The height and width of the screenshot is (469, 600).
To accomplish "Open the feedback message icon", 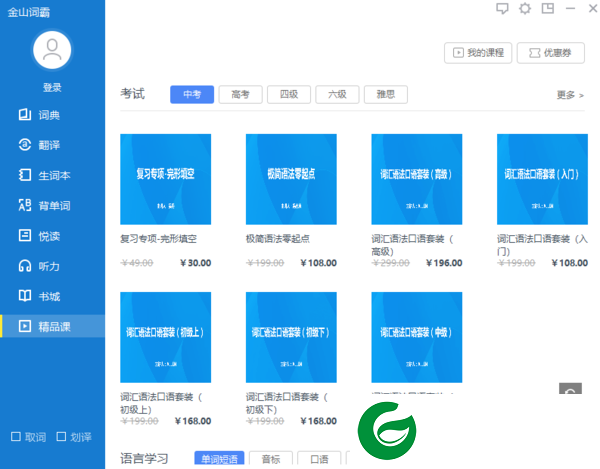I will (502, 8).
